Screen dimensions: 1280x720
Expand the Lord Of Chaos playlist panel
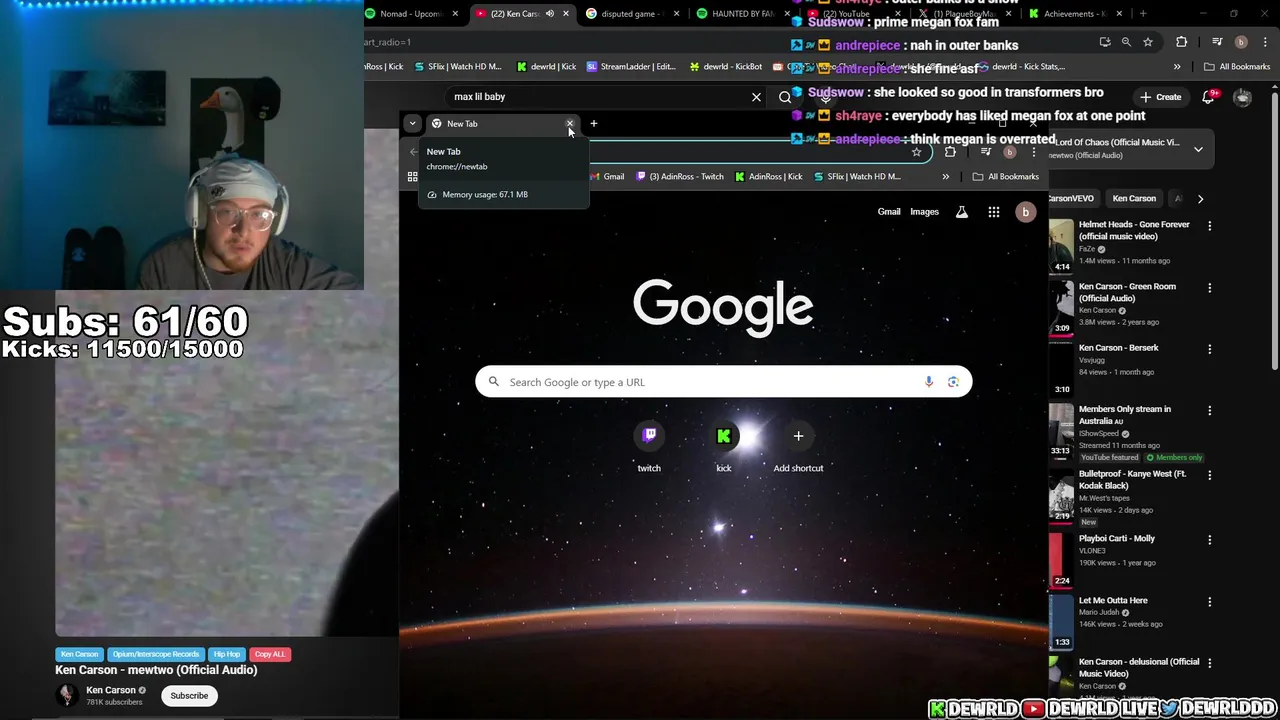(x=1198, y=149)
